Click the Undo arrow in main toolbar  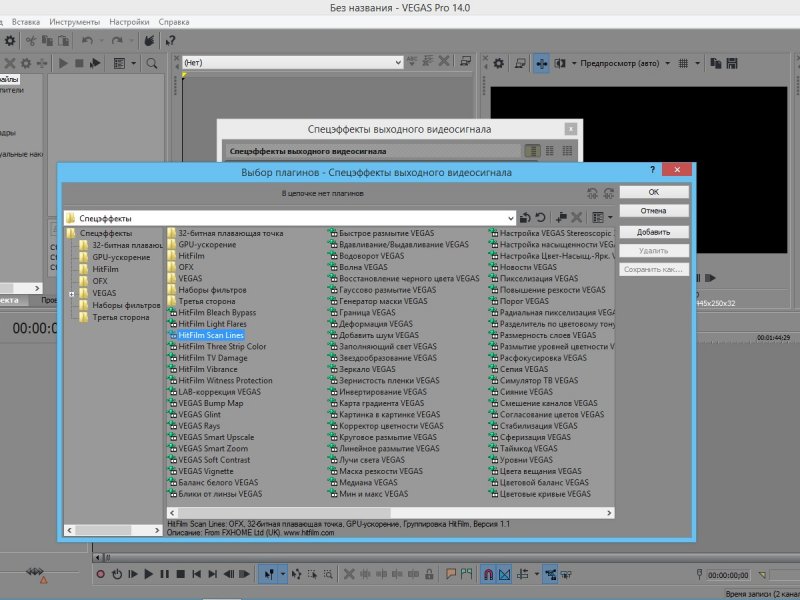(87, 41)
